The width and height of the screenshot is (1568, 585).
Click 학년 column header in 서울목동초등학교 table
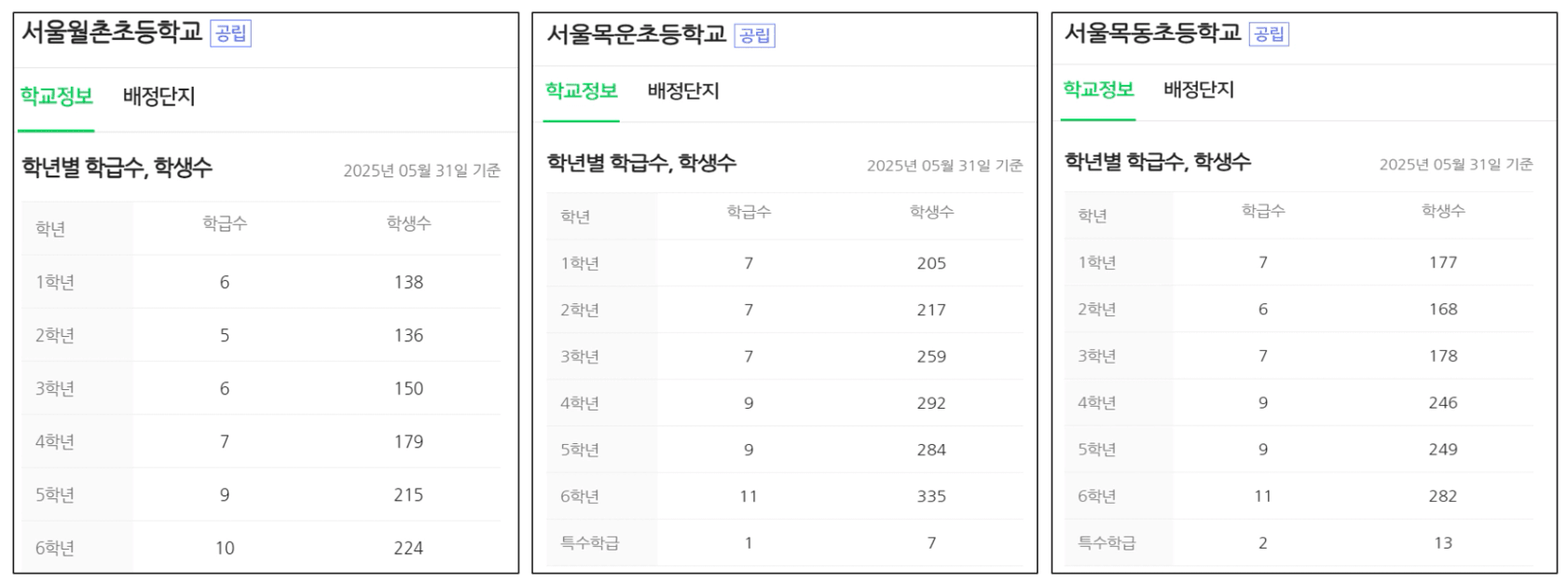(1092, 216)
